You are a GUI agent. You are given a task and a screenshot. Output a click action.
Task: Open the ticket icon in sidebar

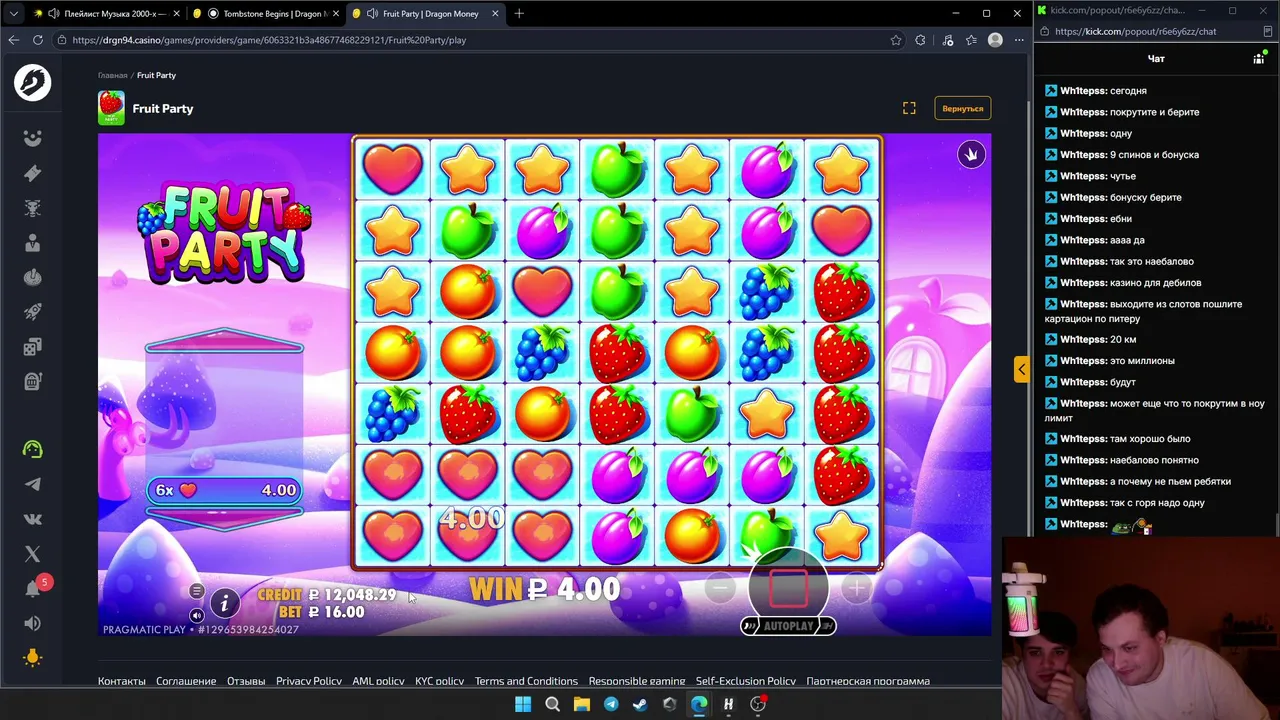[x=32, y=174]
